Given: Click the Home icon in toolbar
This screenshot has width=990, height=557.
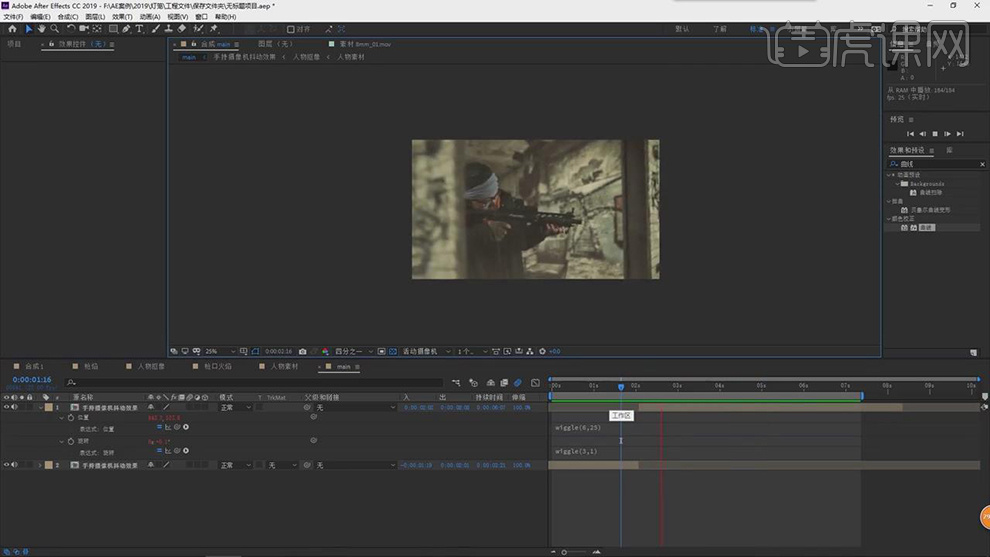Looking at the screenshot, I should [x=12, y=29].
